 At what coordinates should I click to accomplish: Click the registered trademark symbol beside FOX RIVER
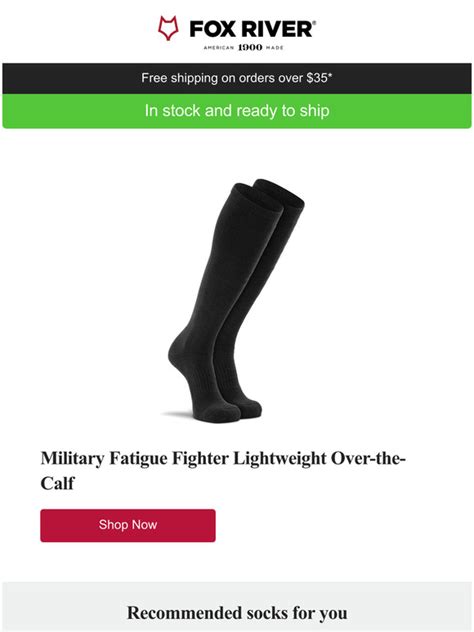click(314, 23)
